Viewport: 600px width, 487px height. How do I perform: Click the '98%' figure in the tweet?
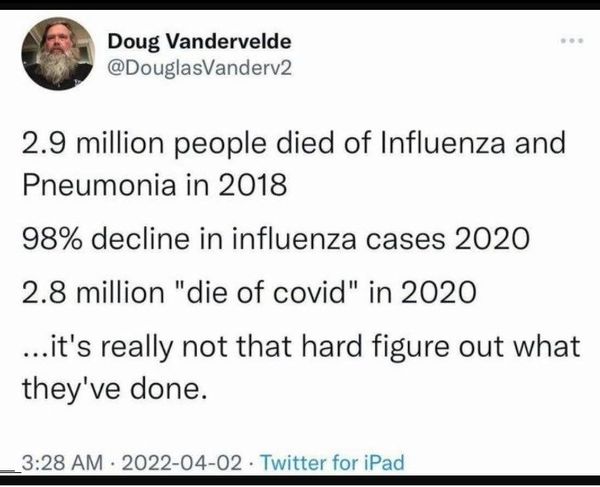pos(52,239)
